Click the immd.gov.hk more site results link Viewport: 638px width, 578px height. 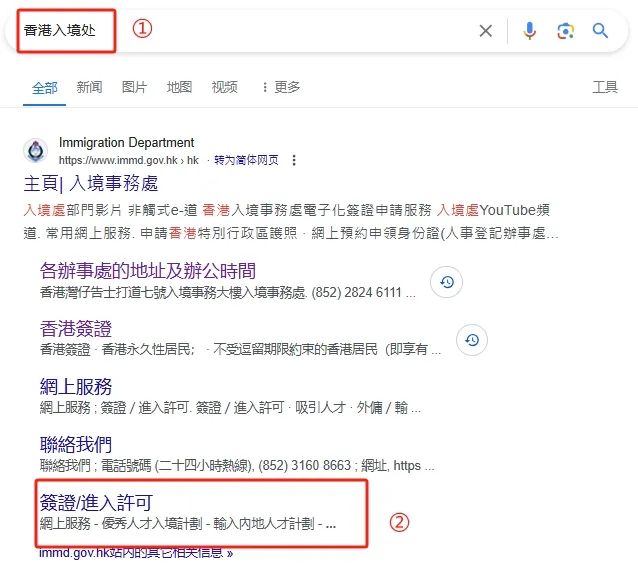pos(136,553)
